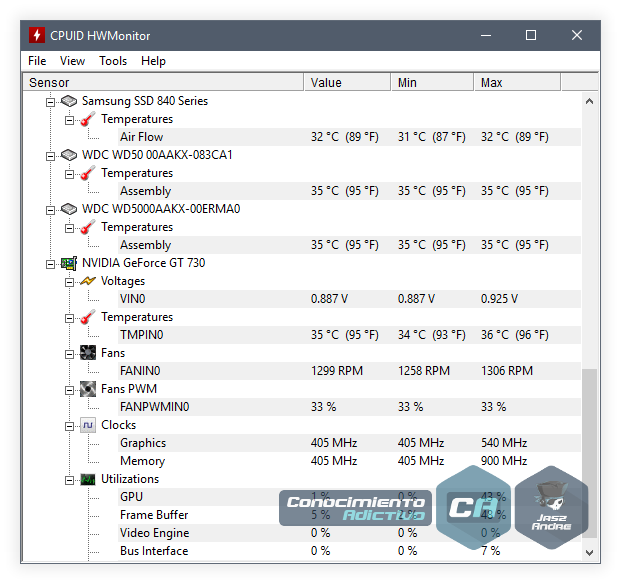Click the 1258 RPM min value
The image size is (621, 584).
click(x=424, y=371)
